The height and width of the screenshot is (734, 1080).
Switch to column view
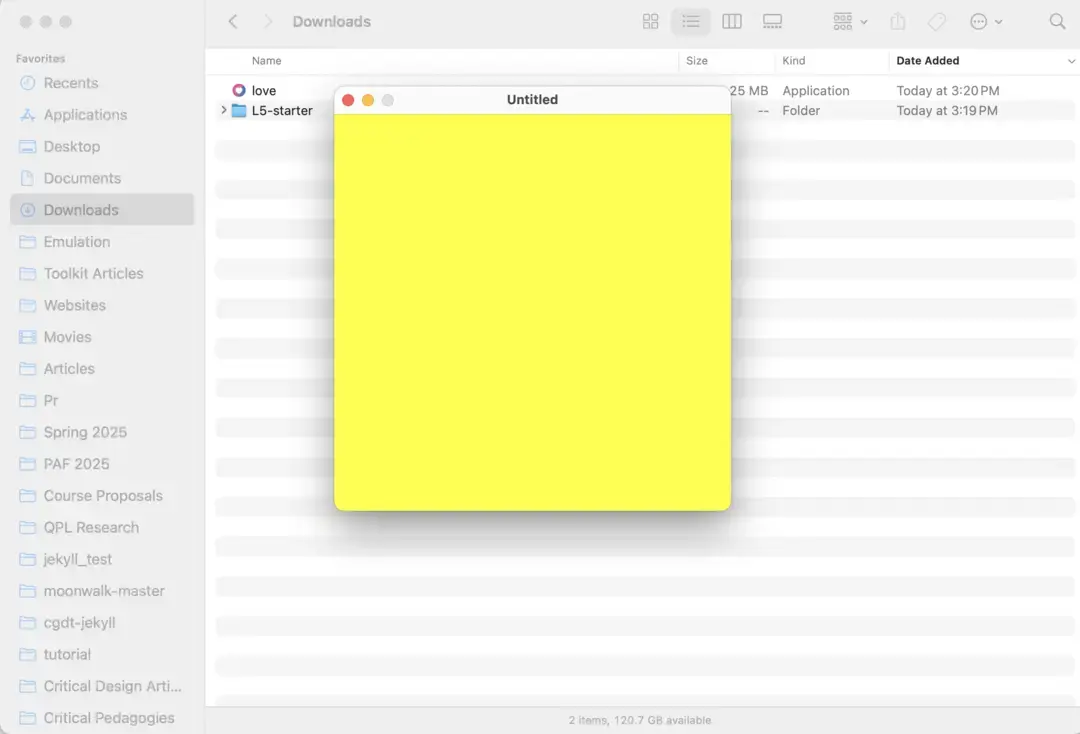click(x=732, y=21)
